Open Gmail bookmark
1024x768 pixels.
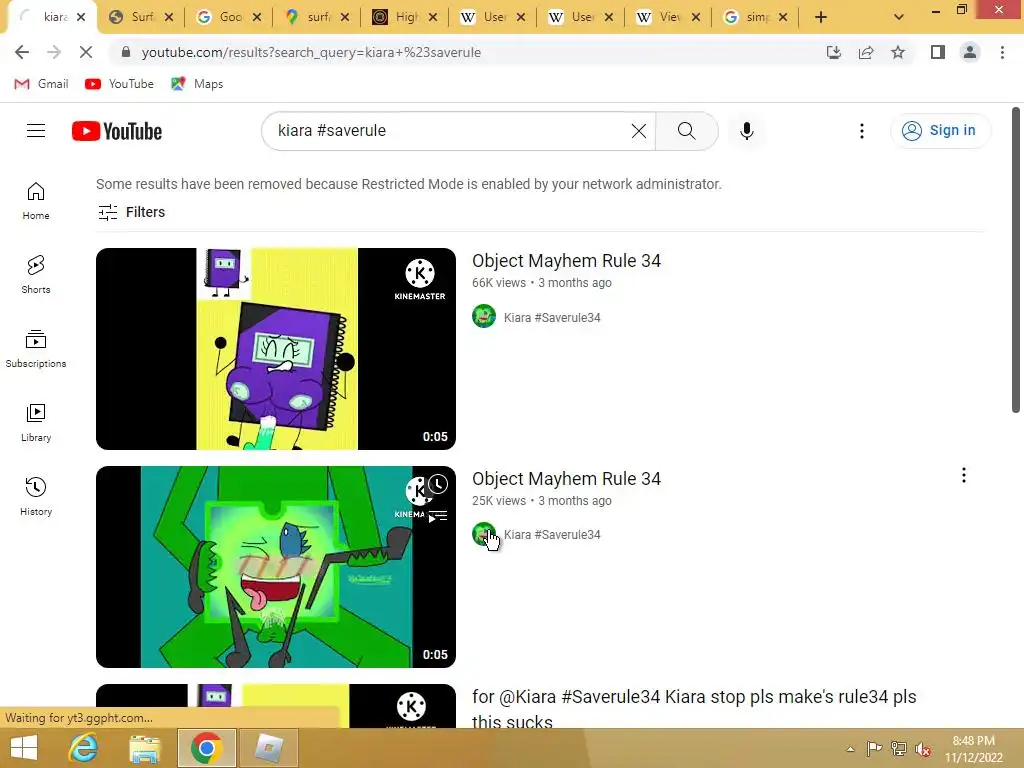click(42, 84)
